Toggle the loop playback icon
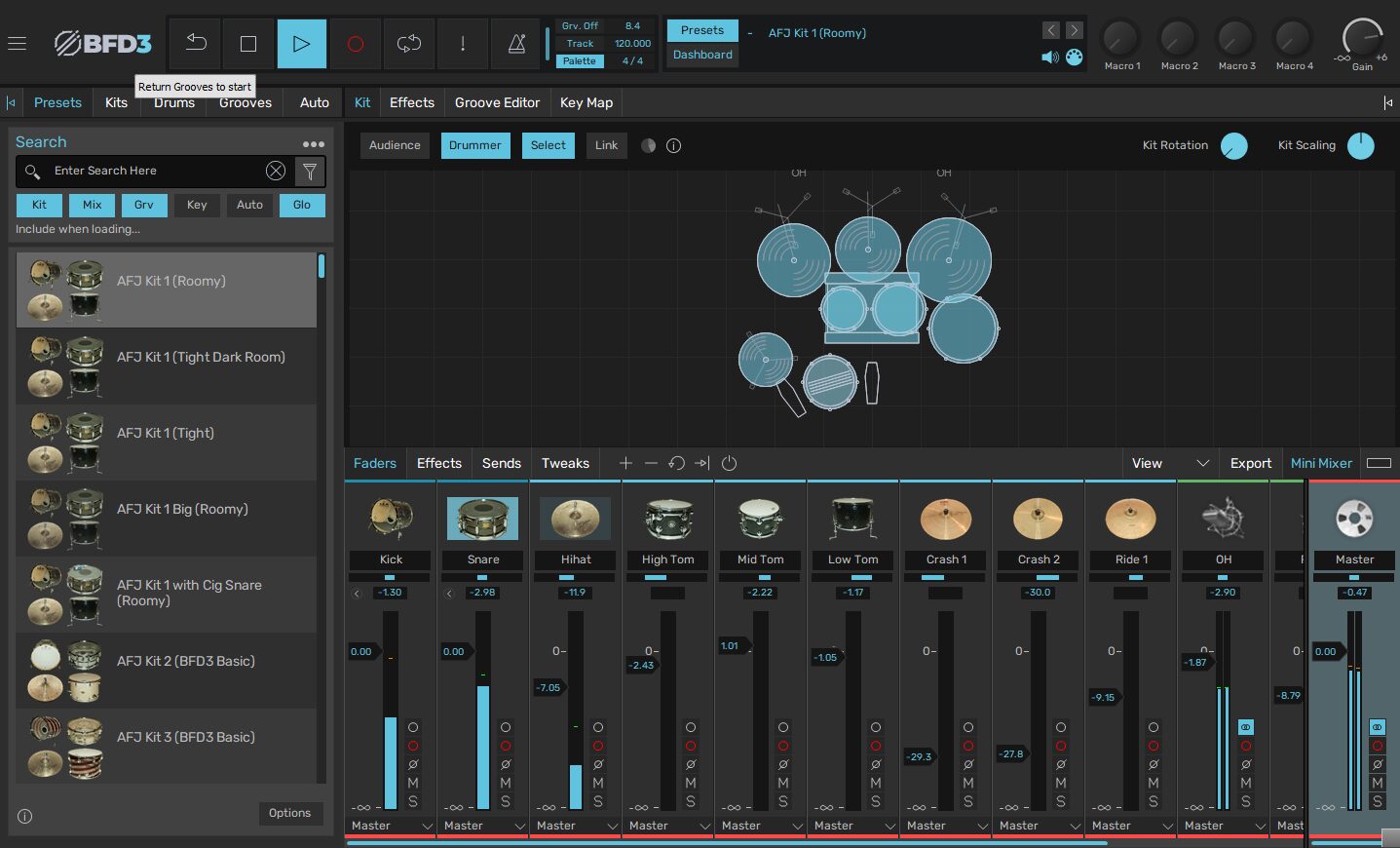The image size is (1400, 848). point(409,43)
